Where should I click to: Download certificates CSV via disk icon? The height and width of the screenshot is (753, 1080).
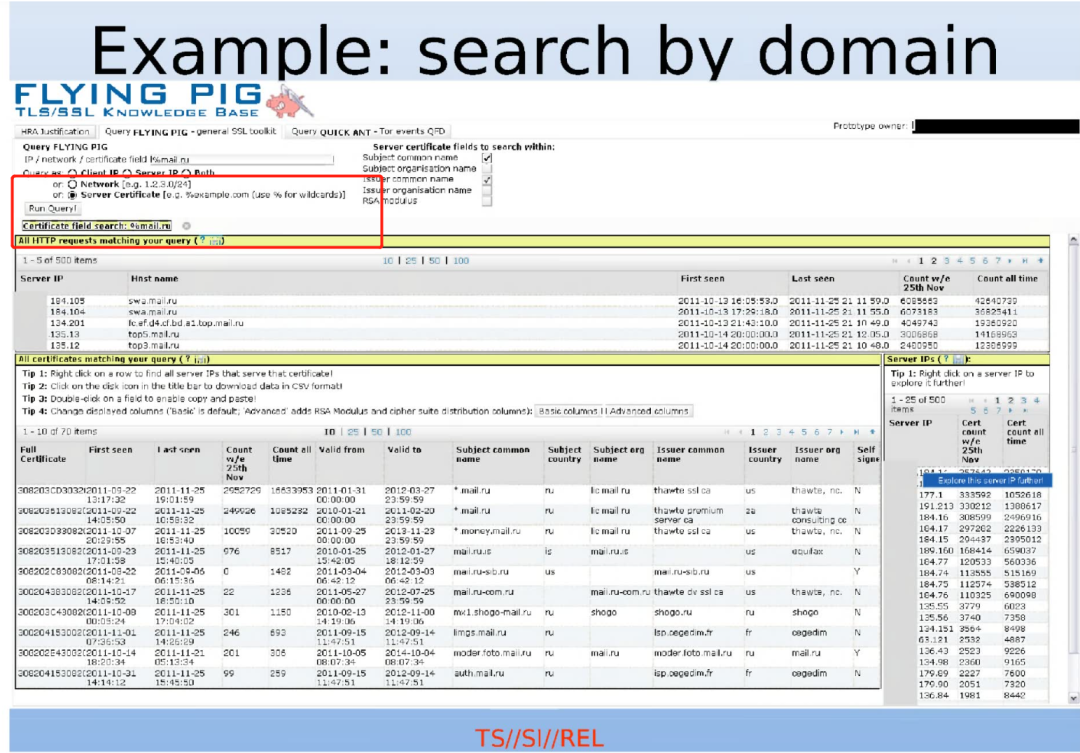pos(200,360)
